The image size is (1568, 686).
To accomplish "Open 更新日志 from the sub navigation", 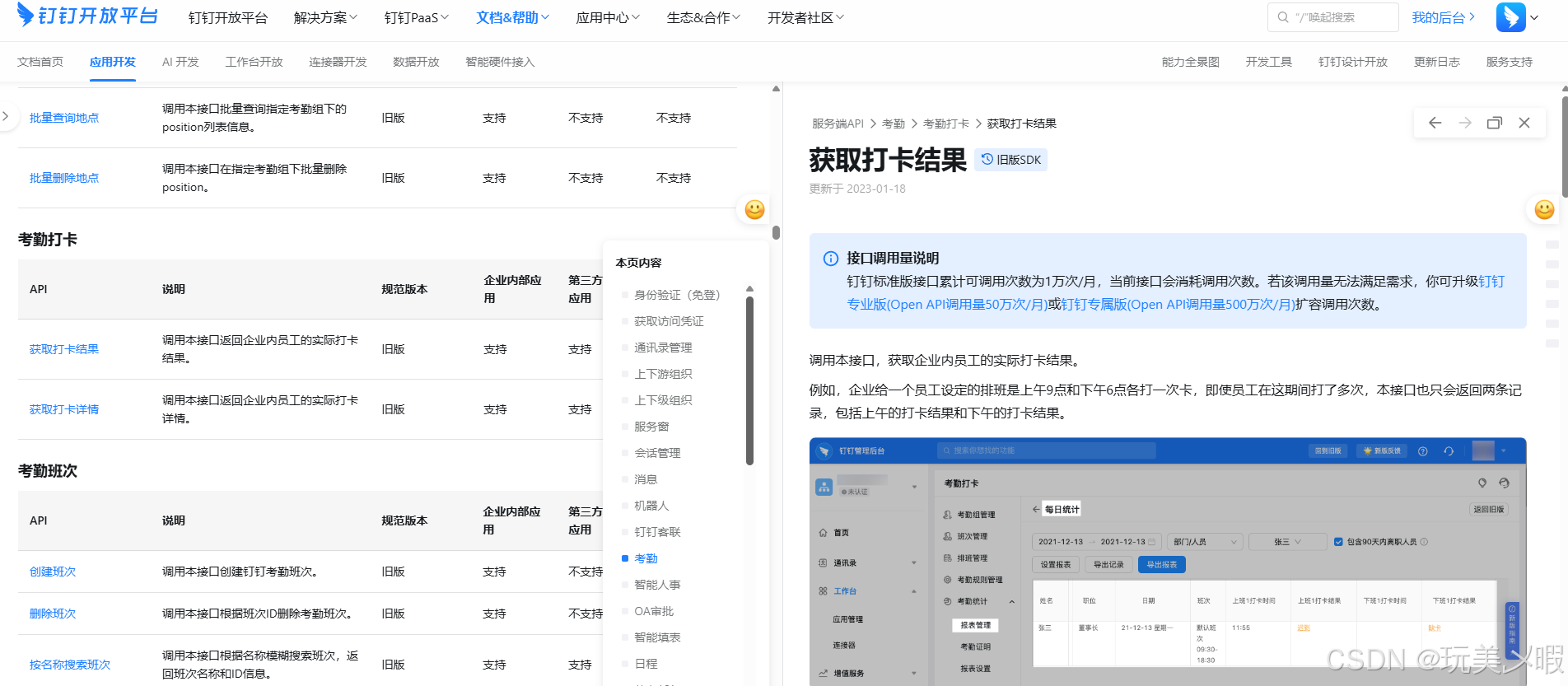I will point(1436,62).
